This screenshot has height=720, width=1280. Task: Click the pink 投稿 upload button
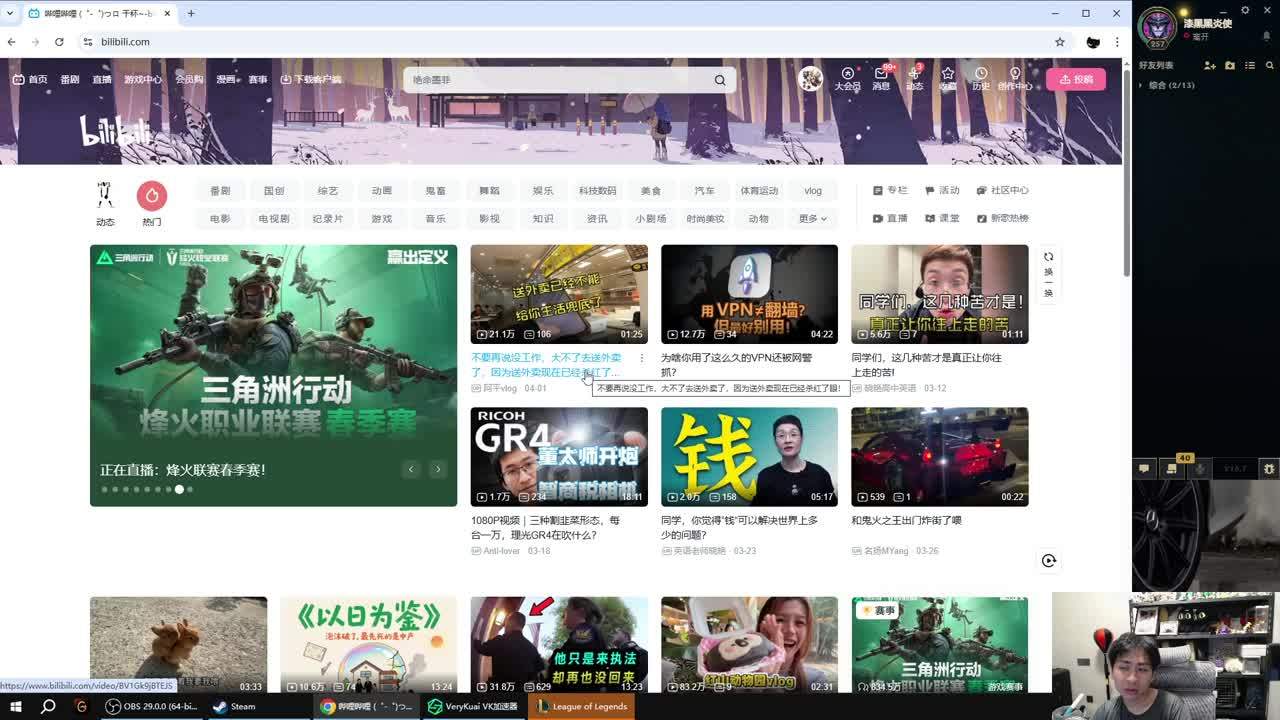[x=1075, y=79]
